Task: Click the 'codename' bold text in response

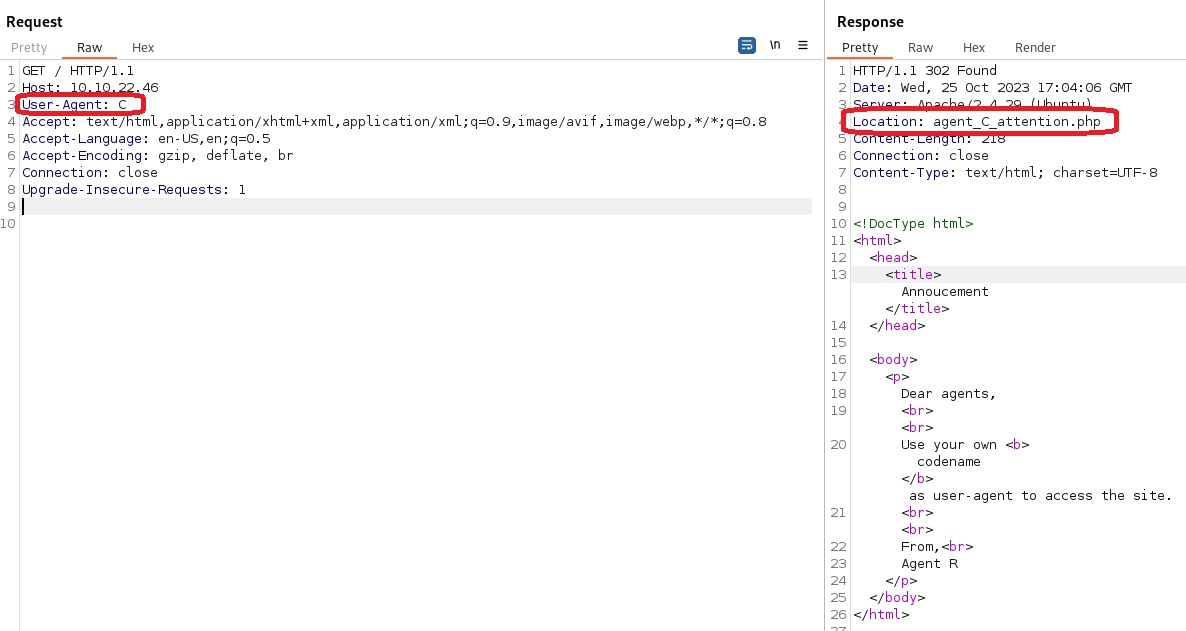Action: pos(948,462)
